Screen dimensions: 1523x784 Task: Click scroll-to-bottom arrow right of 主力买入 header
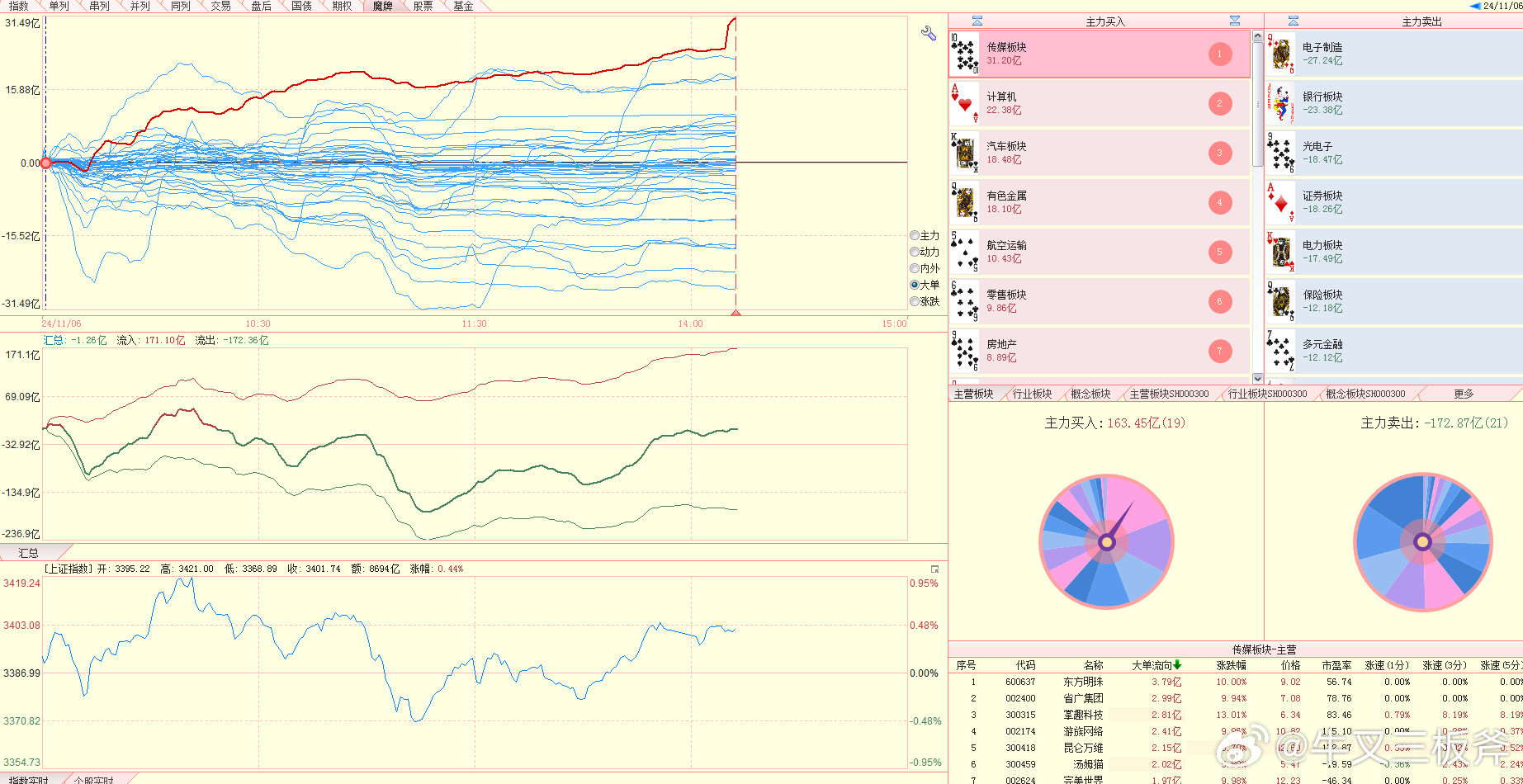[1235, 21]
